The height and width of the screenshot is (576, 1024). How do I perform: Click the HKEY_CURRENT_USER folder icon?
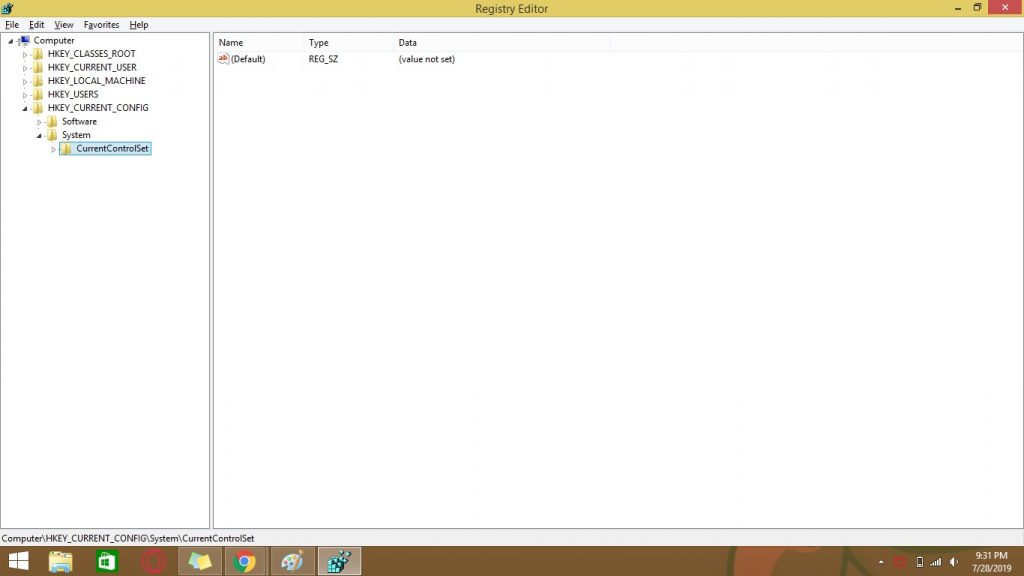38,67
